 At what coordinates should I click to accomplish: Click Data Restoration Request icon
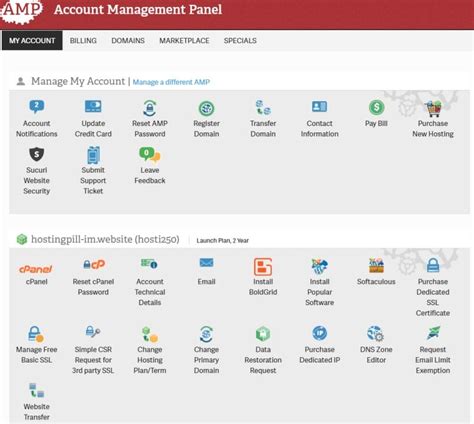pyautogui.click(x=263, y=334)
